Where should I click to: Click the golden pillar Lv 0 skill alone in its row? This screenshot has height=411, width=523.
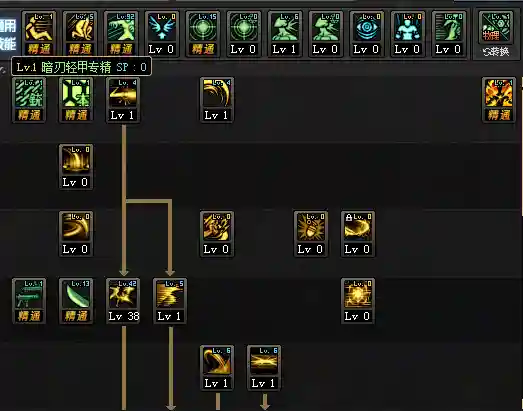click(76, 160)
